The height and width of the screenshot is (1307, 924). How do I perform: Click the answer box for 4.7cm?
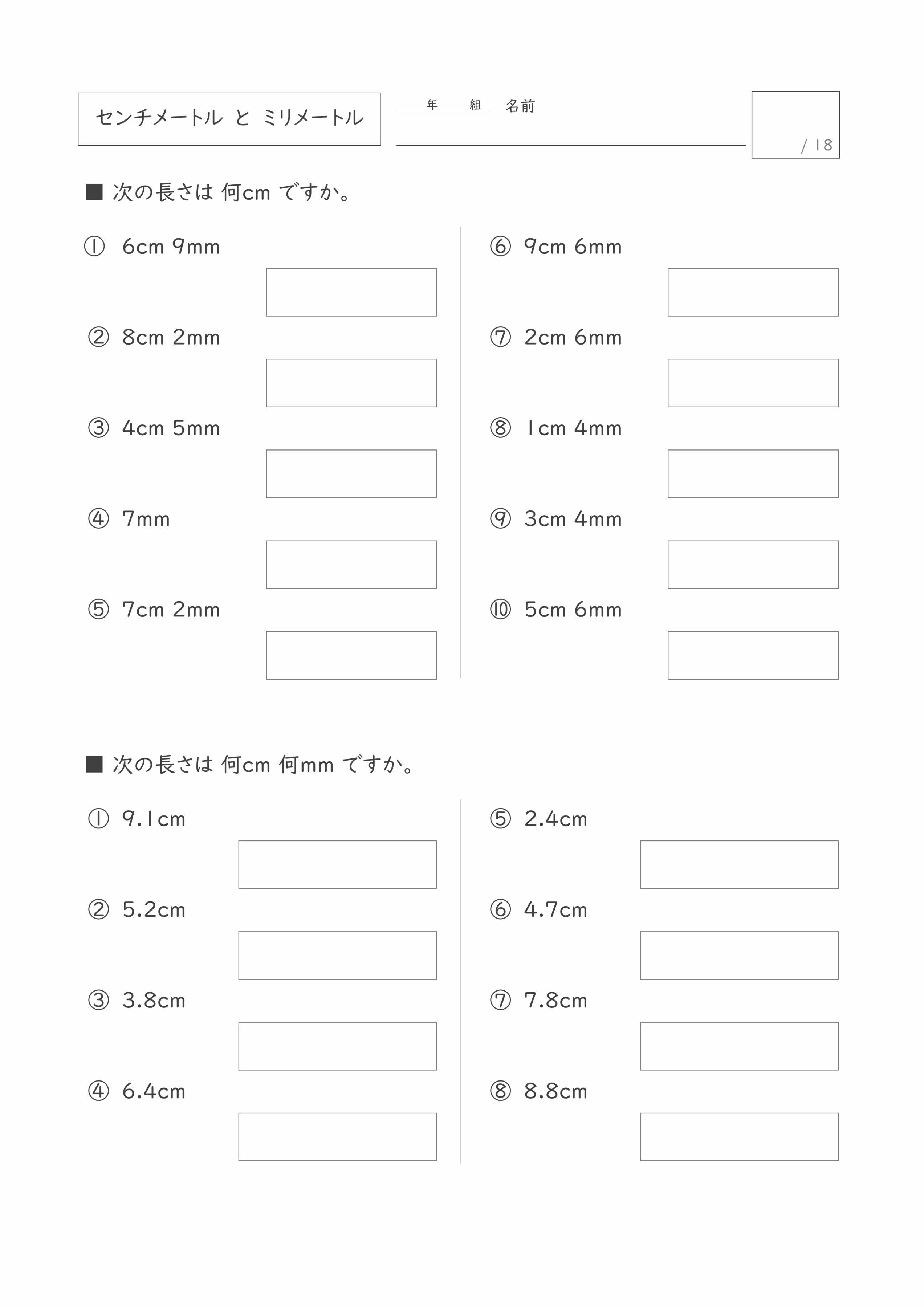[740, 955]
